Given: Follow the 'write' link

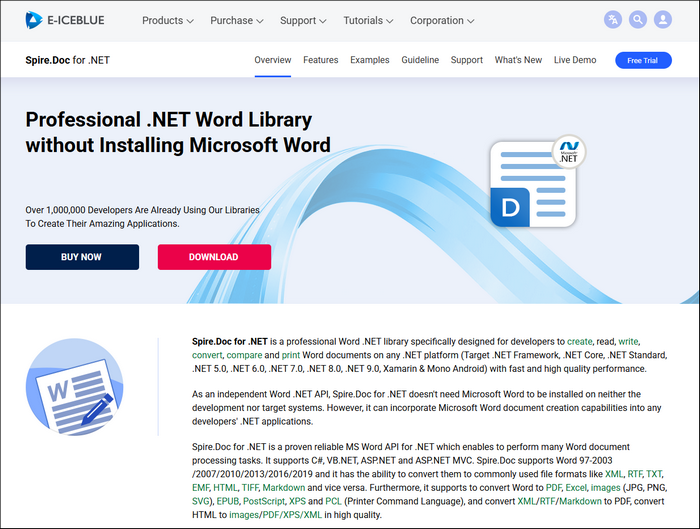Looking at the screenshot, I should click(628, 342).
